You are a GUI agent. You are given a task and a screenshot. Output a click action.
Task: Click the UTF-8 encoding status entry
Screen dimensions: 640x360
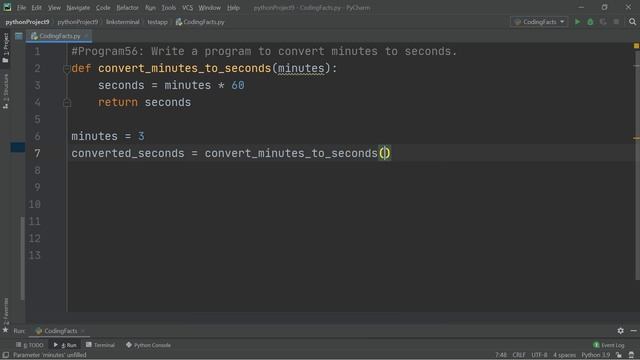pos(539,355)
